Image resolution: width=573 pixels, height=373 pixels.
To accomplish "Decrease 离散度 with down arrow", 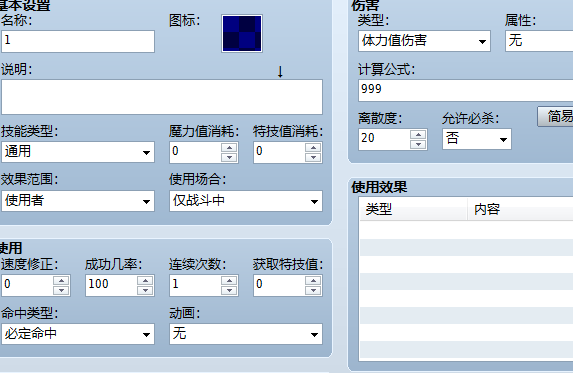I will 418,144.
